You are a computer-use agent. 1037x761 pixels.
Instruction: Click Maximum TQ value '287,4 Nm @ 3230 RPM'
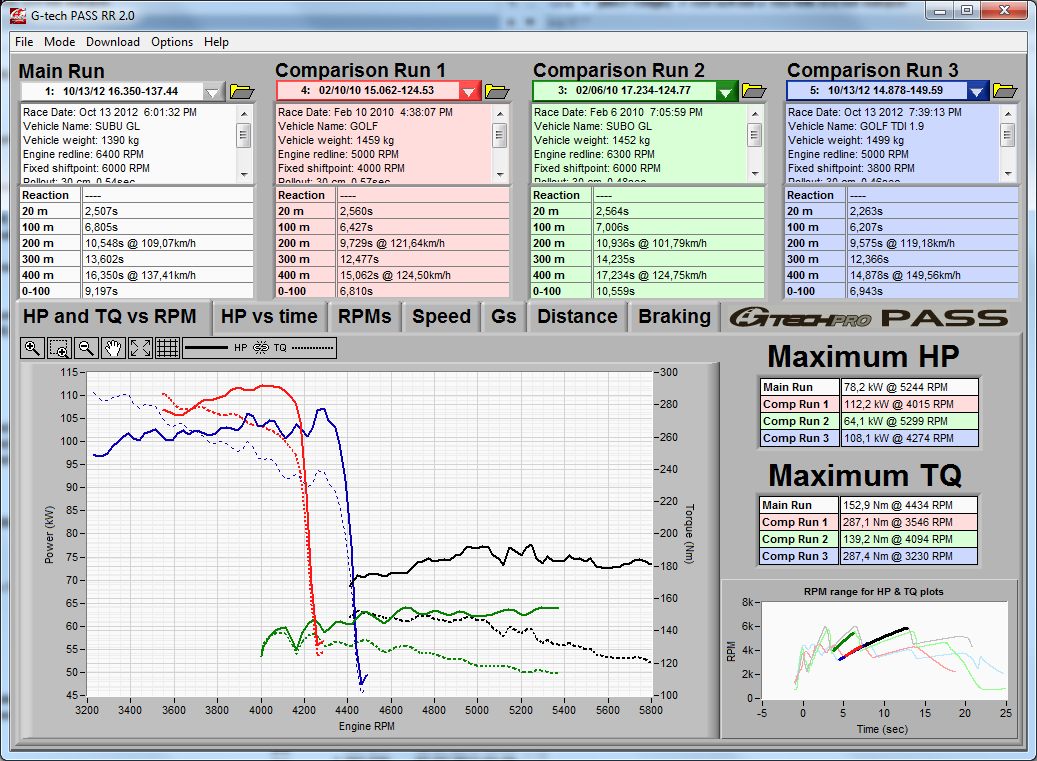pos(908,557)
